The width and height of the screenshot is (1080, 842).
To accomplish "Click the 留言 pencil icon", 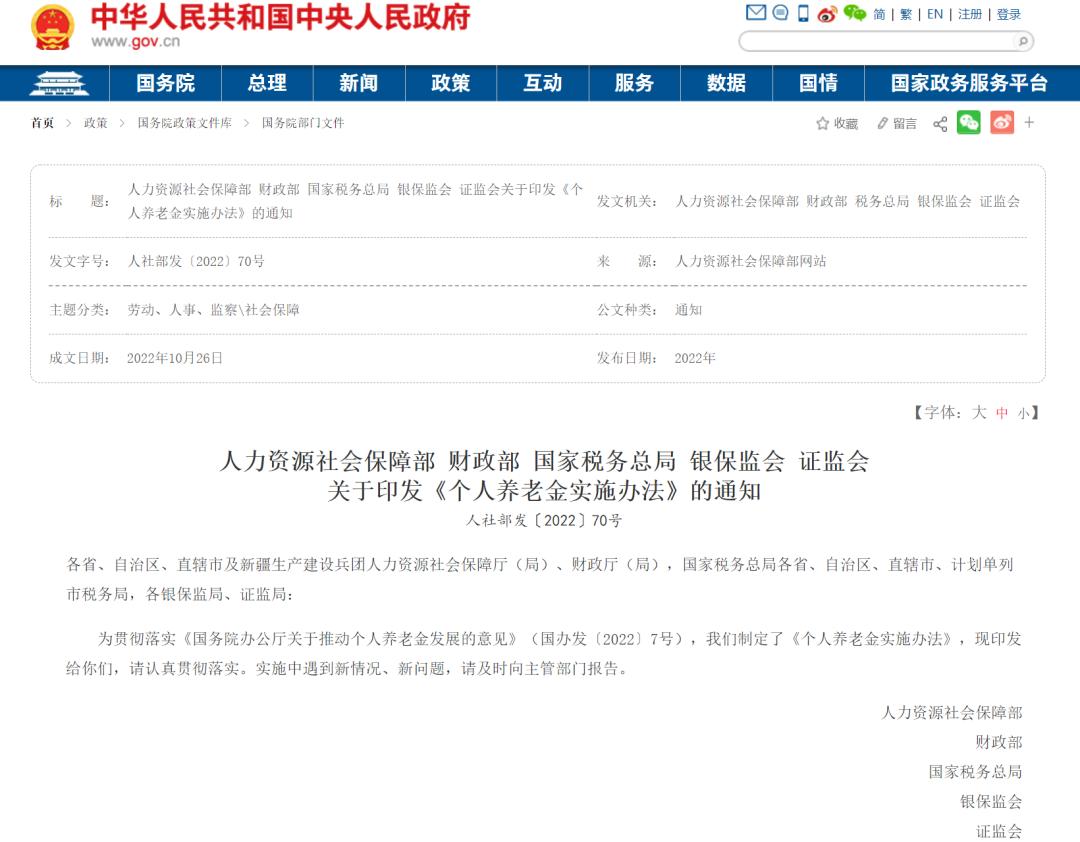I will (882, 123).
